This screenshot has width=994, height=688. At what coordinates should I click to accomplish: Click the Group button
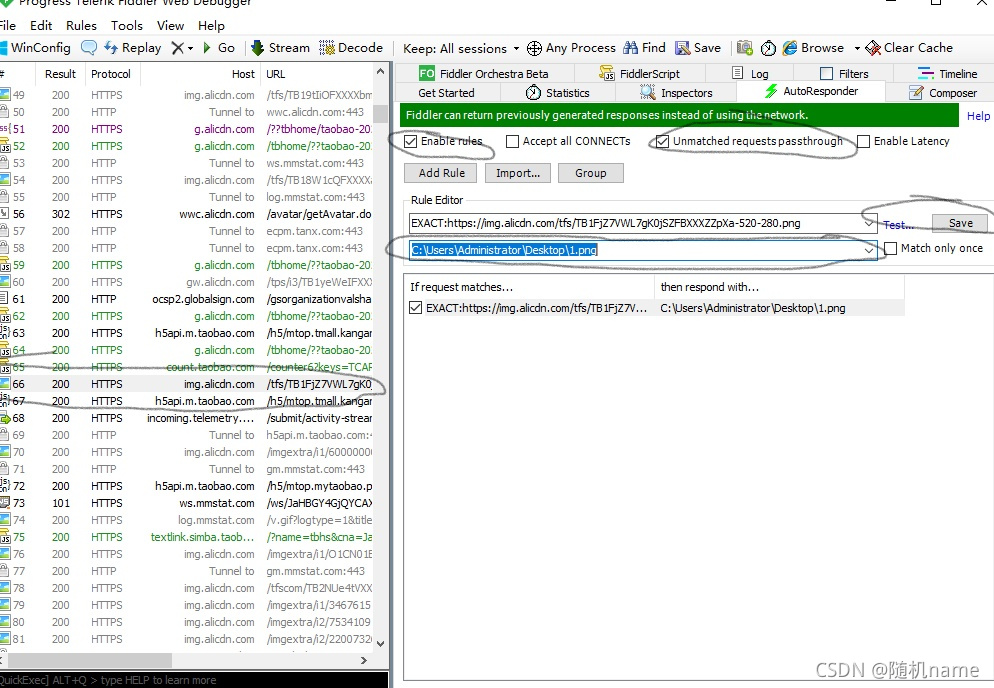[x=591, y=173]
